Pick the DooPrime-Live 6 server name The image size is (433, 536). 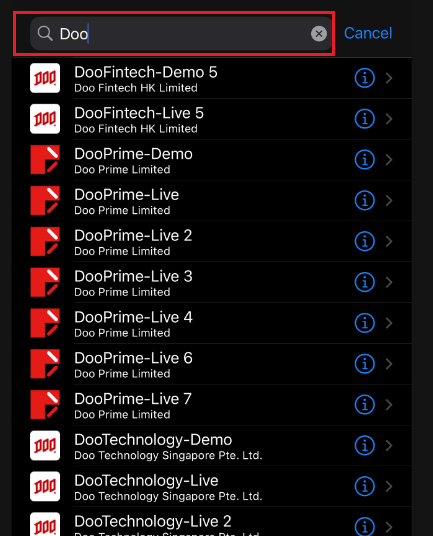pos(133,358)
